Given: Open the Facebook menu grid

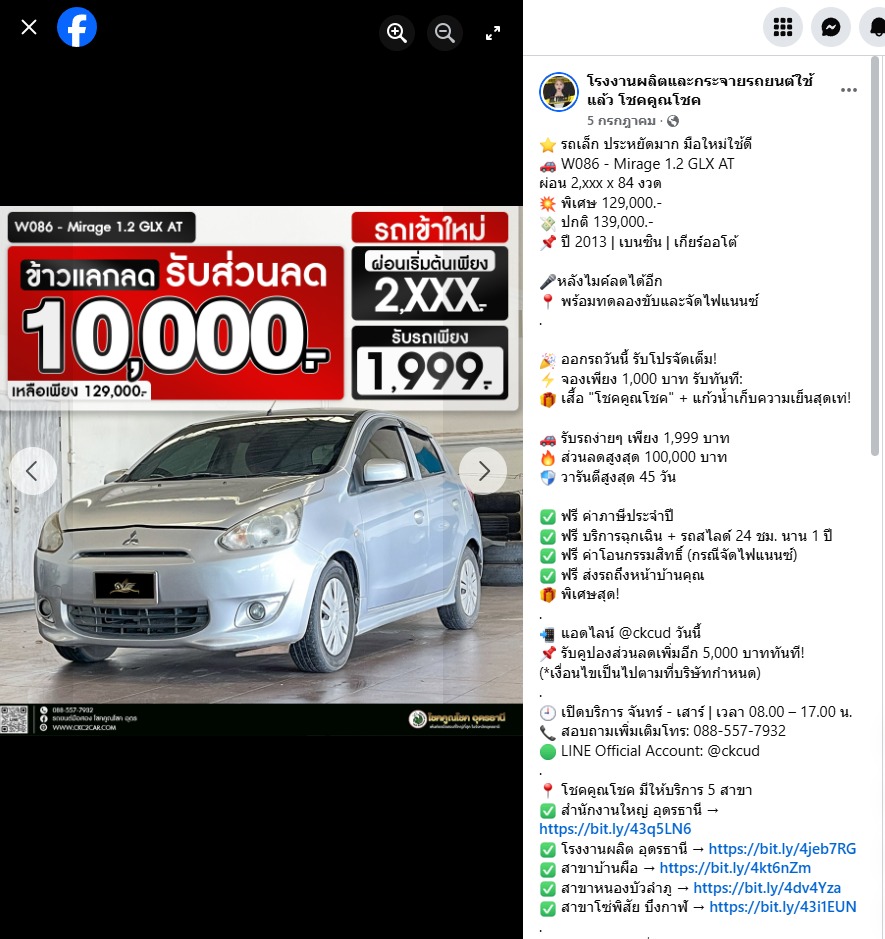Looking at the screenshot, I should pos(783,27).
